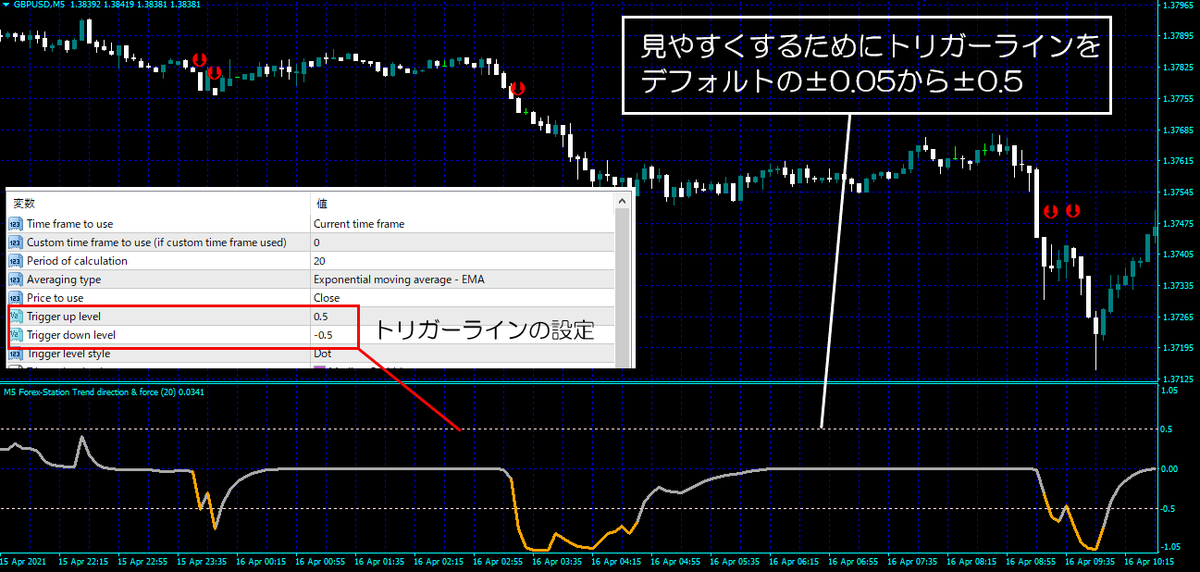1200x572 pixels.
Task: Edit the Price to use value Close
Action: (327, 298)
